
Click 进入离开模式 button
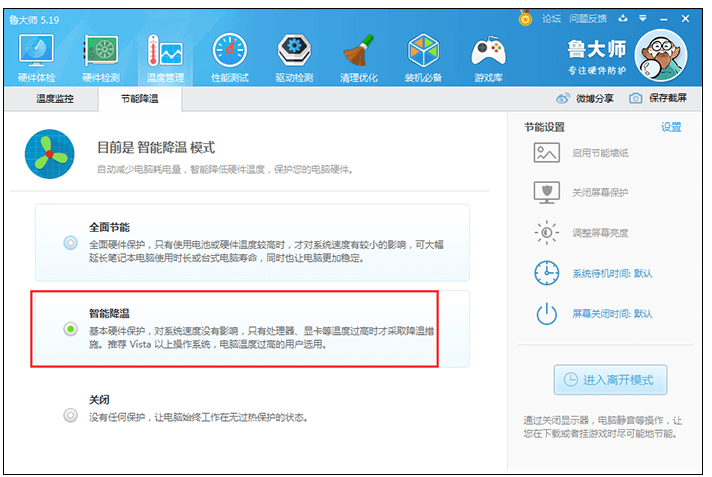(610, 380)
